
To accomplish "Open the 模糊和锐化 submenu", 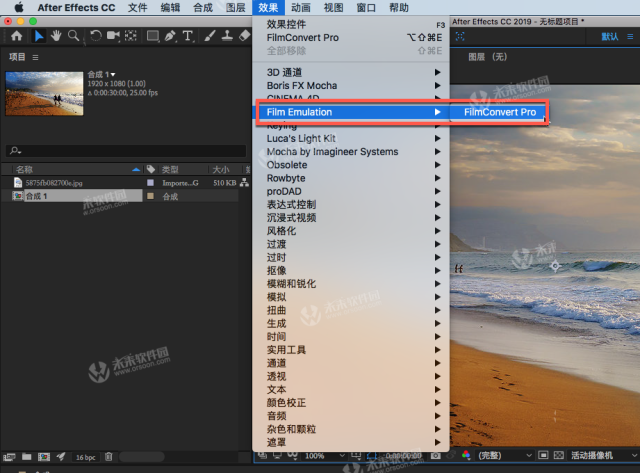I will pos(351,284).
